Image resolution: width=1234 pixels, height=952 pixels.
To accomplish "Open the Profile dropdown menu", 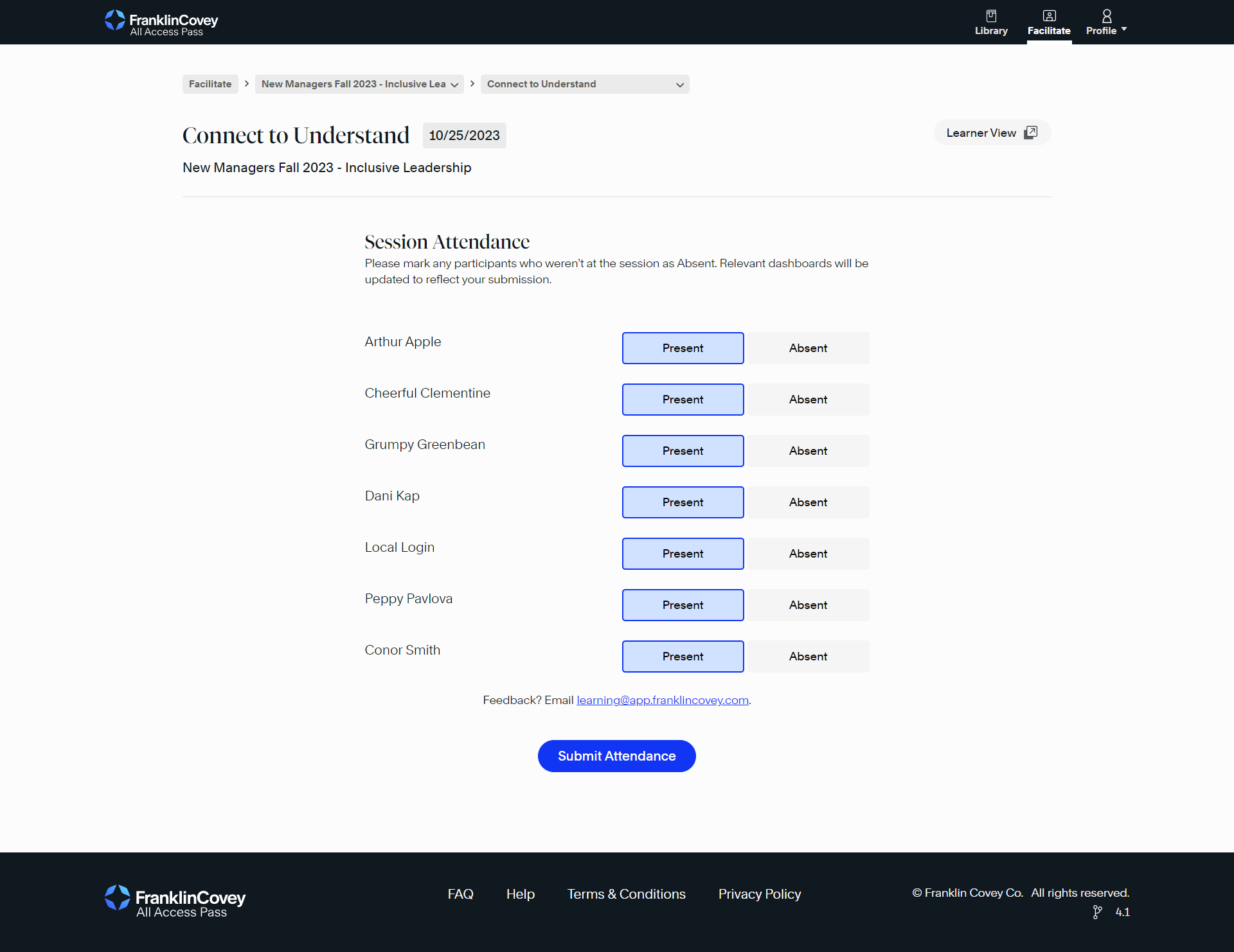I will click(1105, 30).
